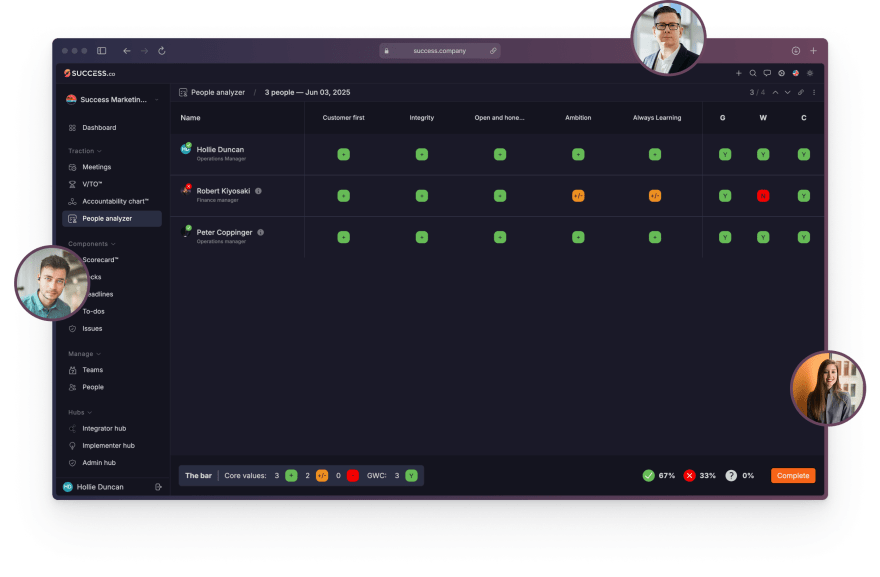The height and width of the screenshot is (577, 880).
Task: Click the logout icon beside Hollie Duncan
Action: 158,487
